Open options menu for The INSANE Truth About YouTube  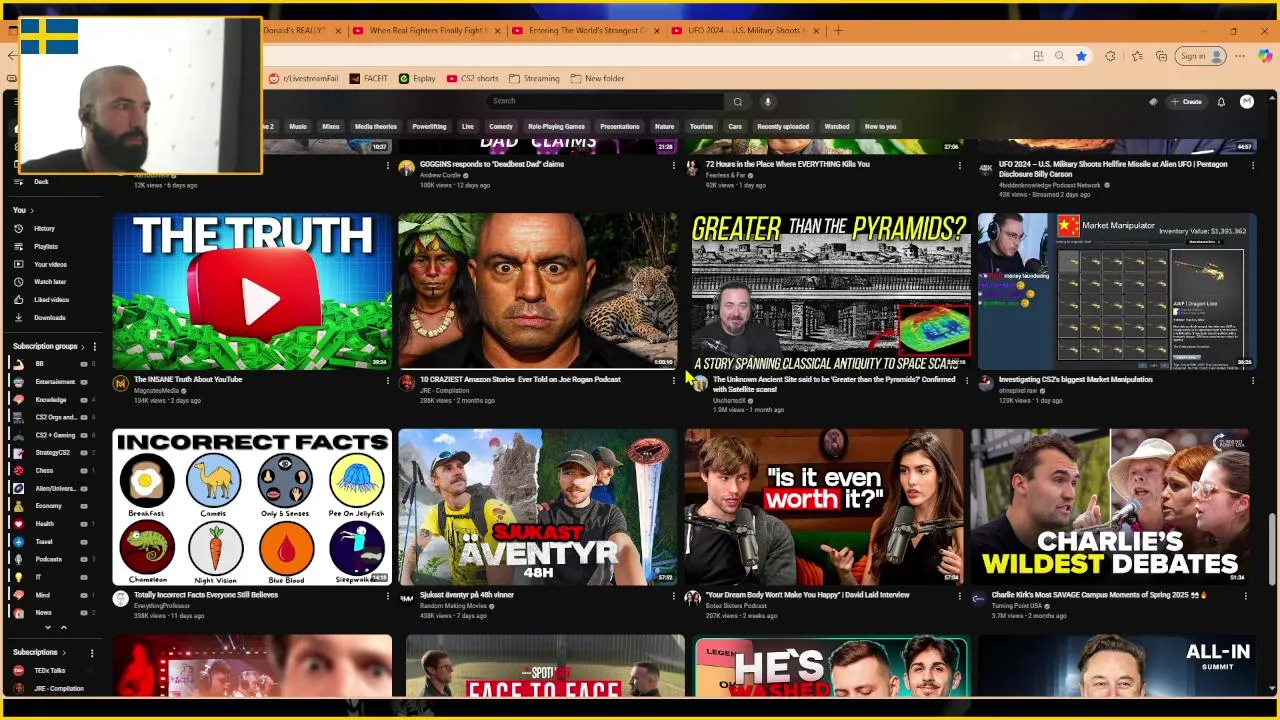click(x=388, y=380)
